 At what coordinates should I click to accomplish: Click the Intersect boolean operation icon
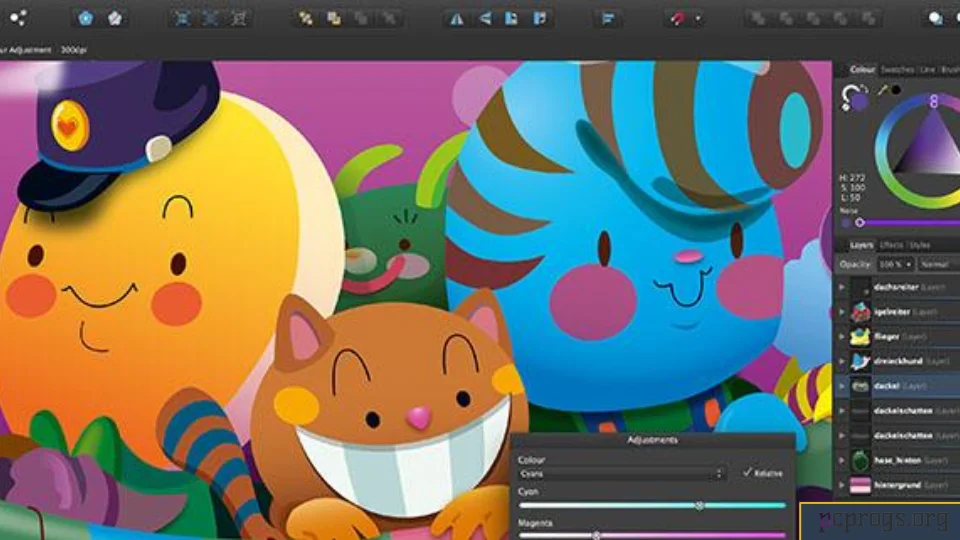814,18
